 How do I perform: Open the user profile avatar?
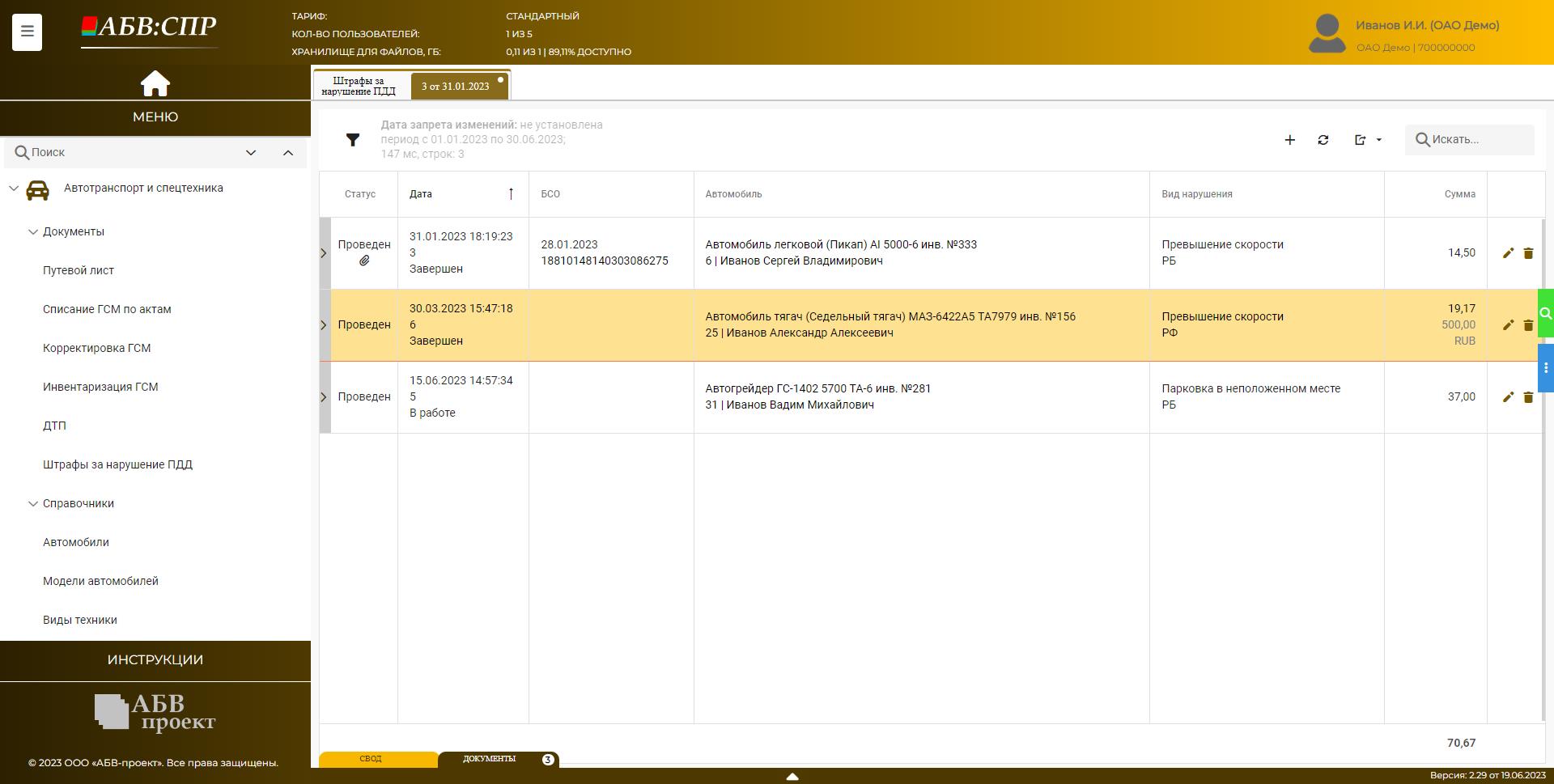(1327, 34)
